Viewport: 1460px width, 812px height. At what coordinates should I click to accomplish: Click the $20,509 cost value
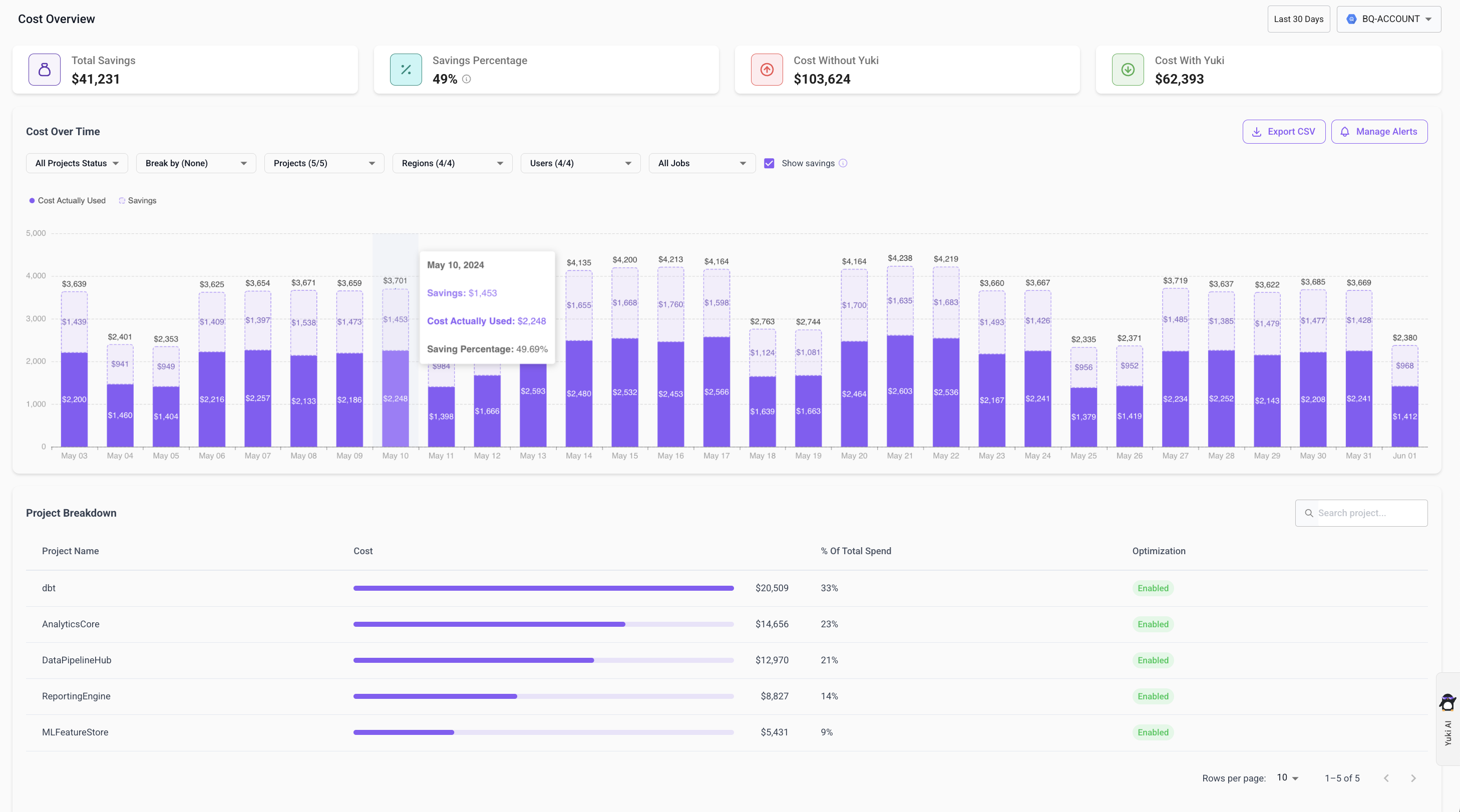coord(772,588)
